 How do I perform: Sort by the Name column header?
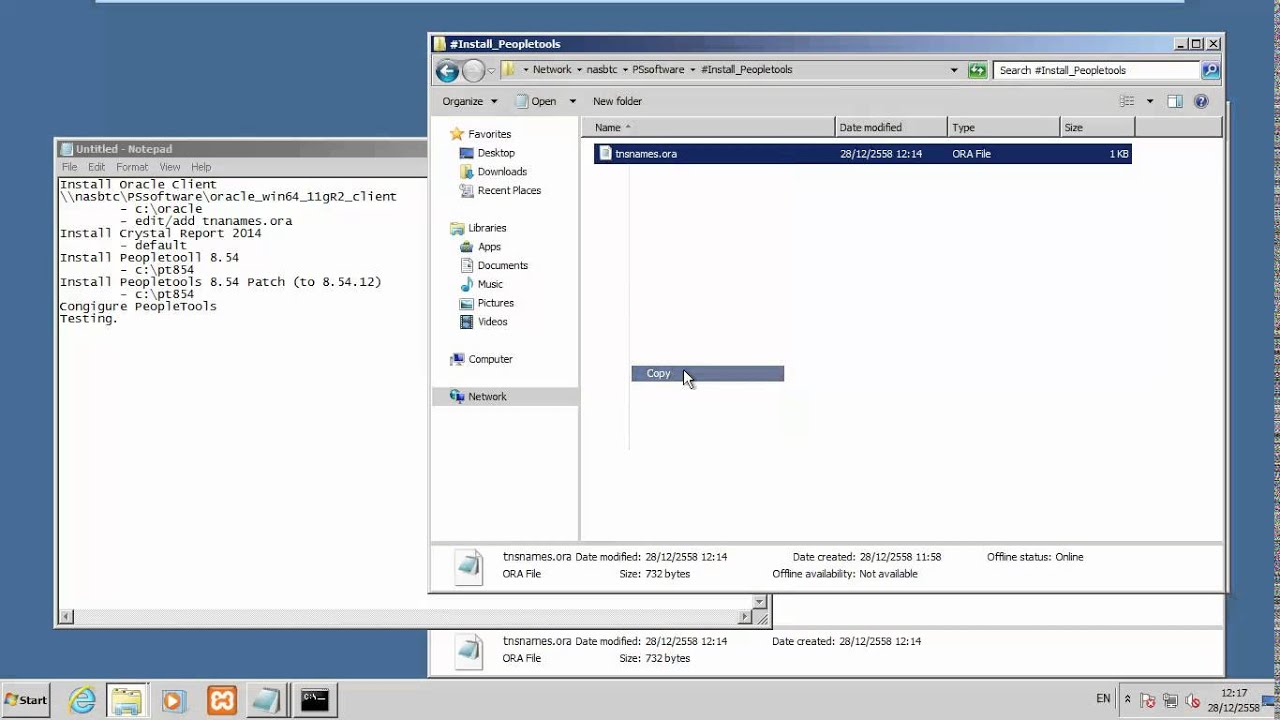coord(708,127)
